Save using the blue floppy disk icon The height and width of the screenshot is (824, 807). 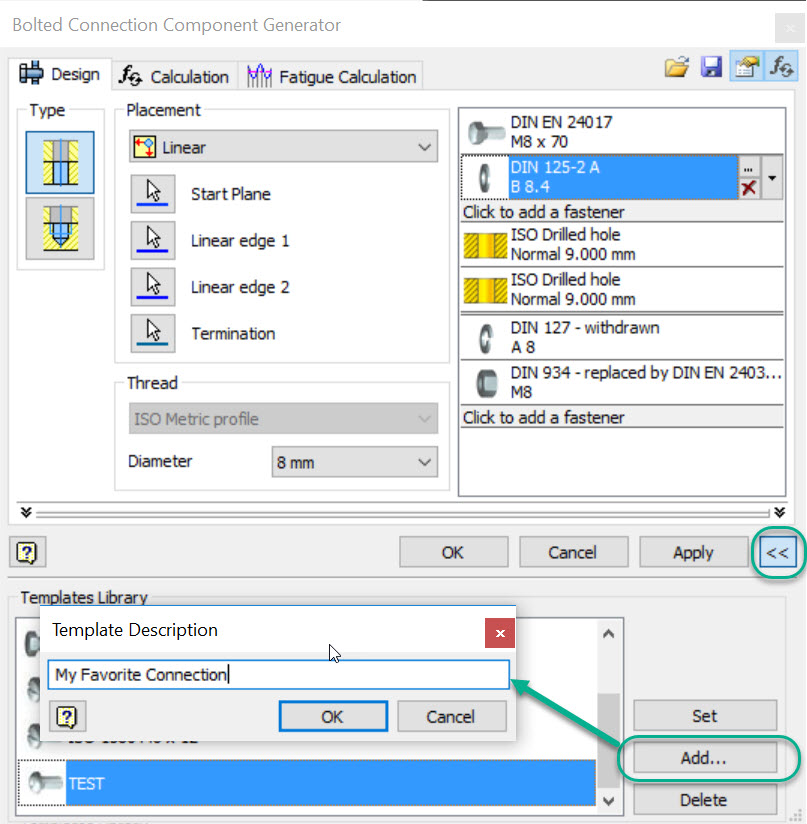tap(711, 67)
